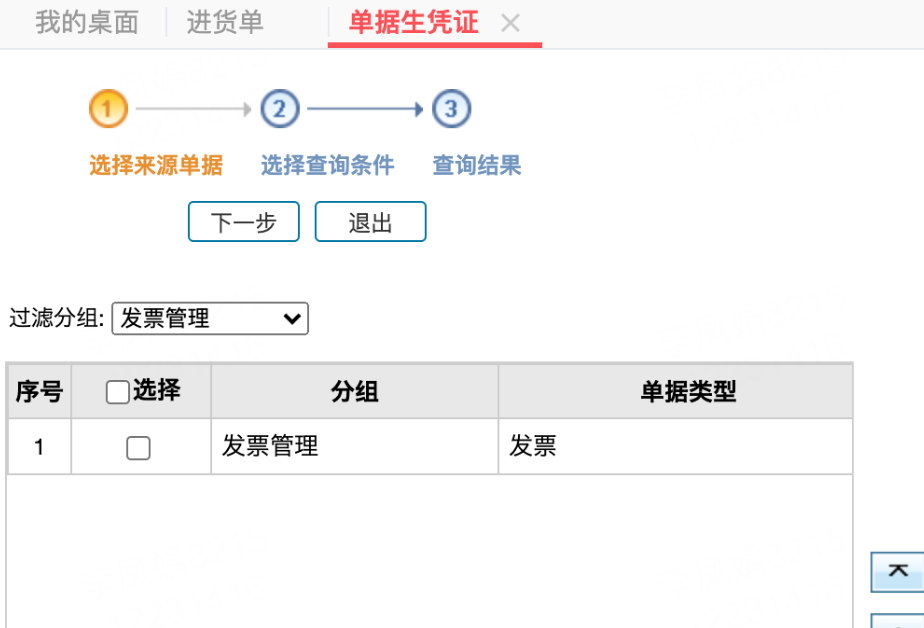Image resolution: width=924 pixels, height=628 pixels.
Task: Check the checkbox in row 1
Action: (x=138, y=448)
